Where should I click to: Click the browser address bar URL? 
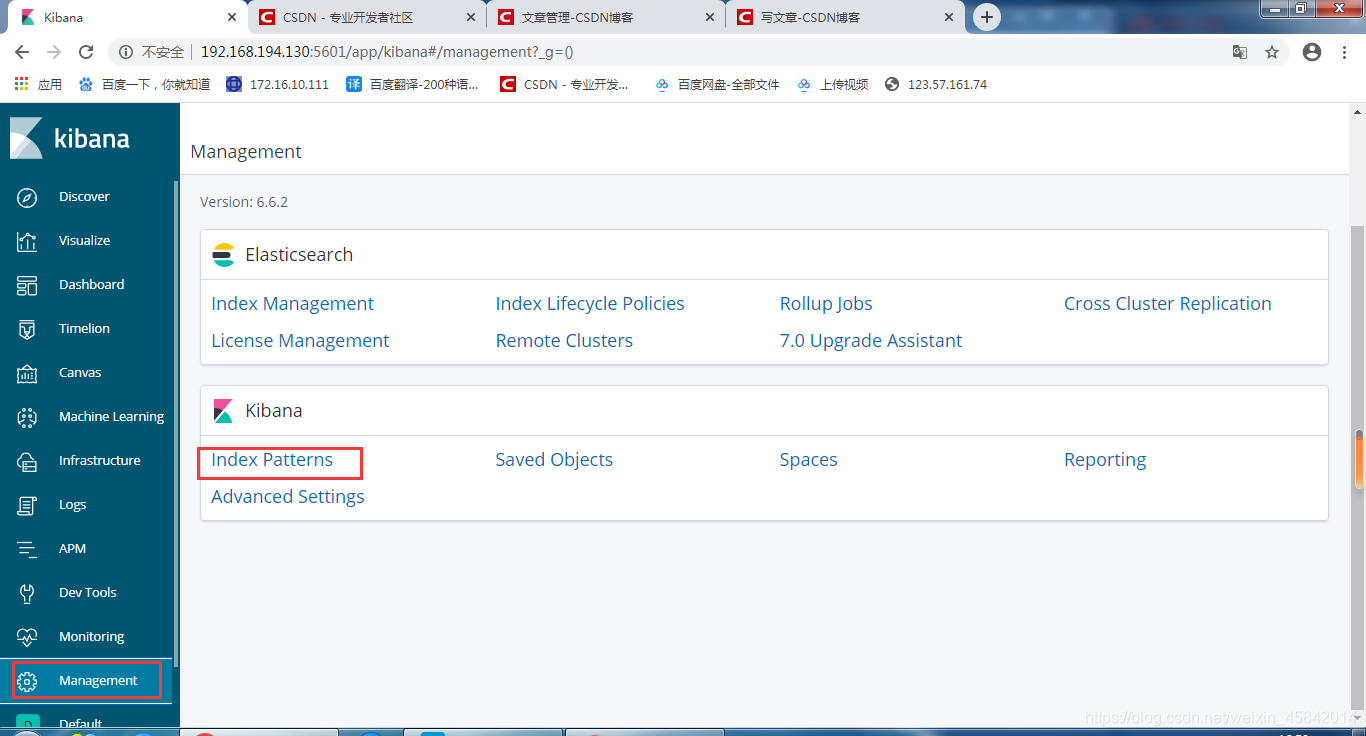tap(387, 52)
